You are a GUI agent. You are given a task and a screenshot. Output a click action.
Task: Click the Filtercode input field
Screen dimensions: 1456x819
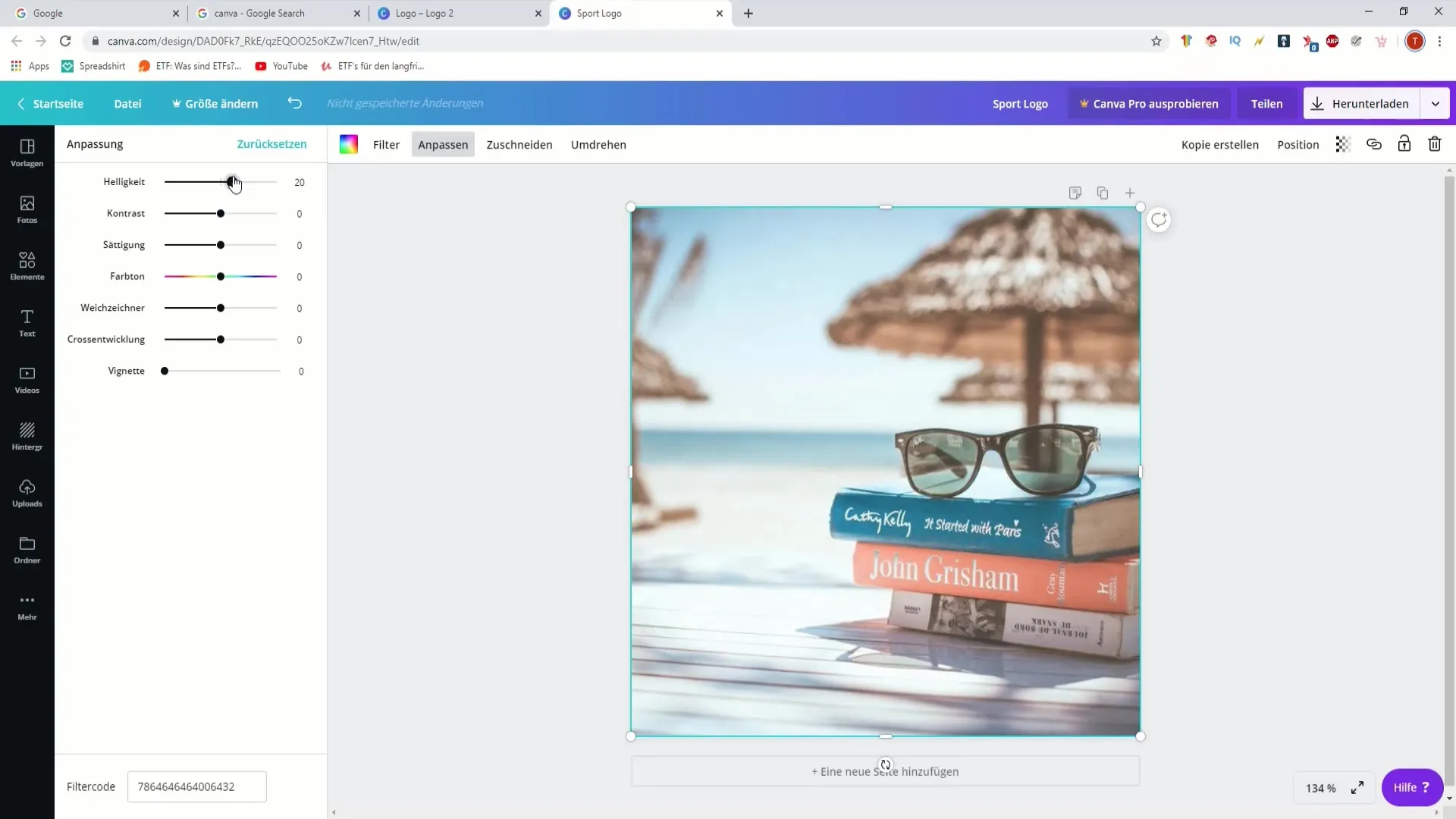196,787
